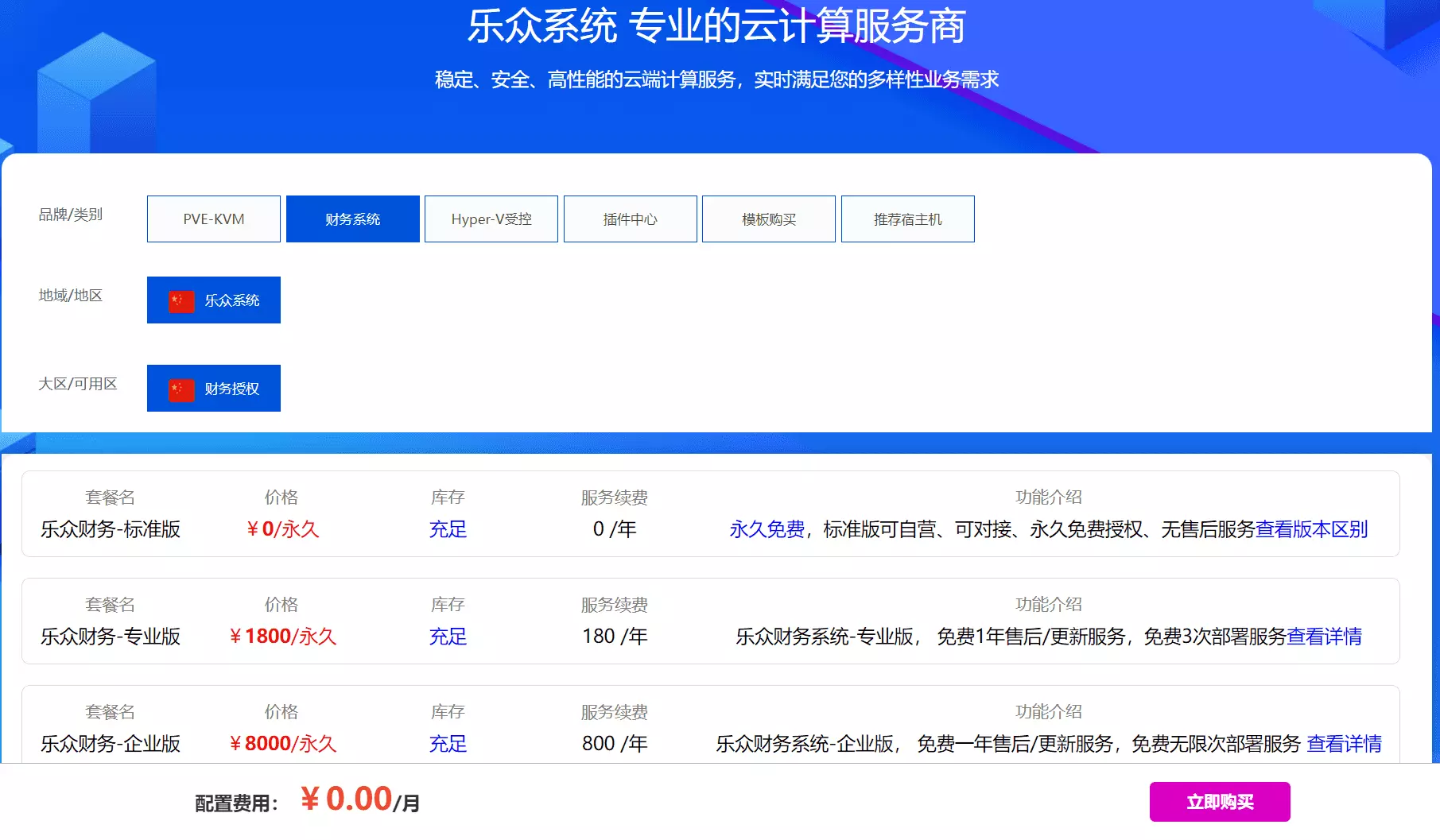Click 充足 stock status for 标准版

448,529
